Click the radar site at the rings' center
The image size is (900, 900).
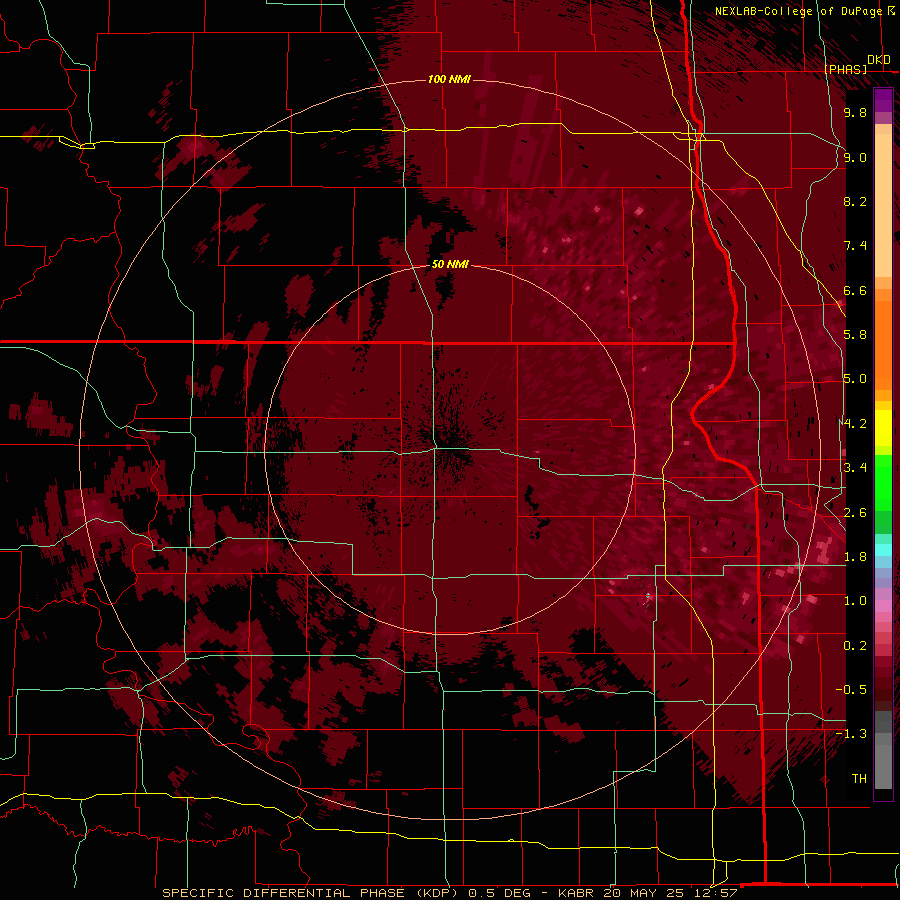(x=449, y=448)
